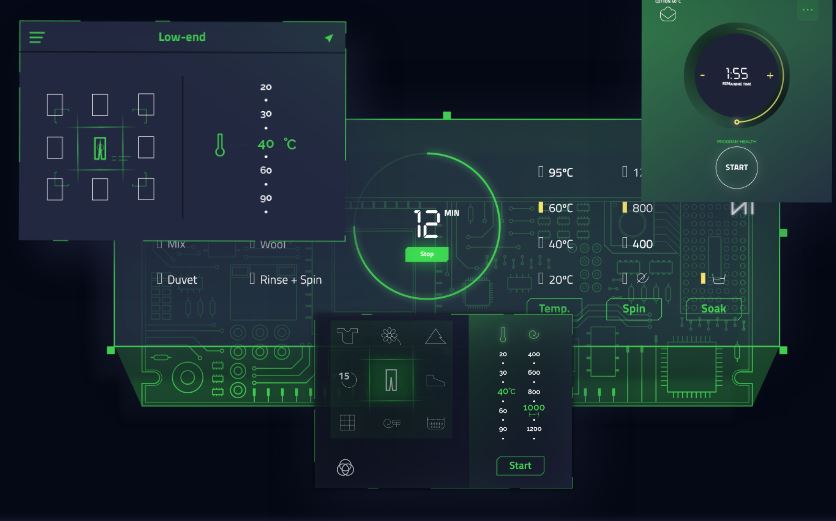
Task: Pick the 15-minute quick wash icon
Action: point(346,379)
